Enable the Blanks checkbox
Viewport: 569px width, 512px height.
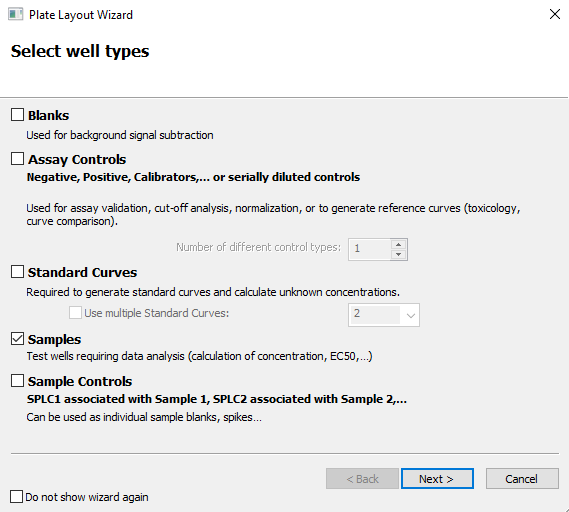pos(17,115)
